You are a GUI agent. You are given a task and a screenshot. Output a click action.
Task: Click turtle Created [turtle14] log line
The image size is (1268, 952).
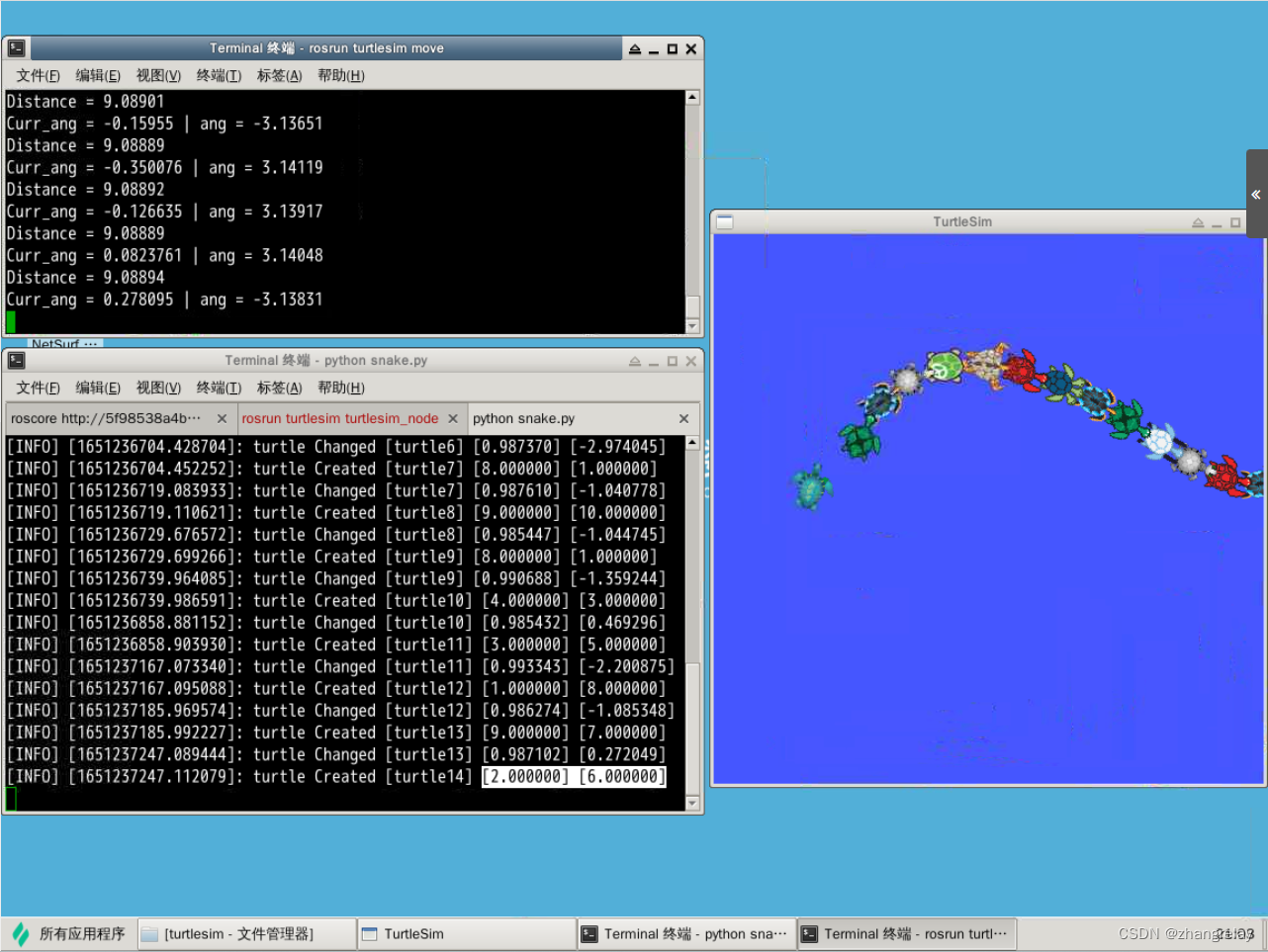pyautogui.click(x=336, y=776)
